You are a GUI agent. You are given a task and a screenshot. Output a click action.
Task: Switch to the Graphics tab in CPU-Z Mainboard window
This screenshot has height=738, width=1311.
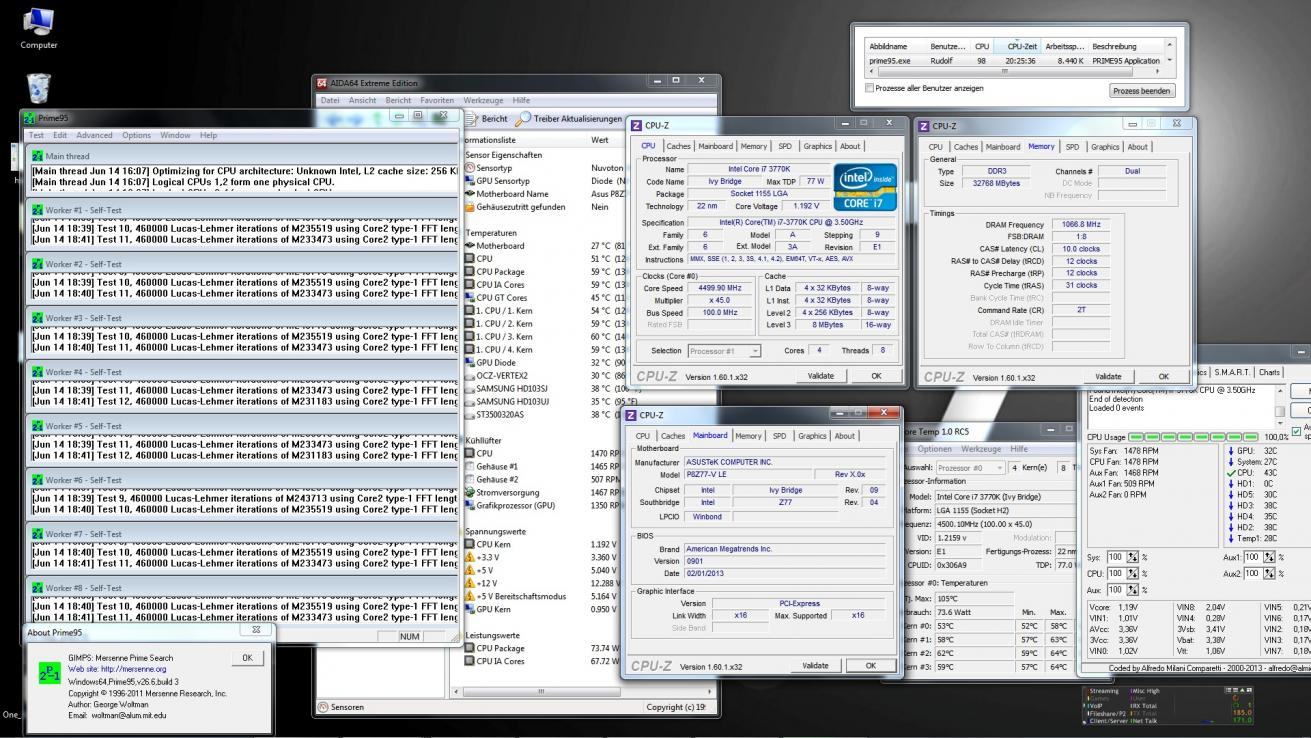[x=812, y=435]
